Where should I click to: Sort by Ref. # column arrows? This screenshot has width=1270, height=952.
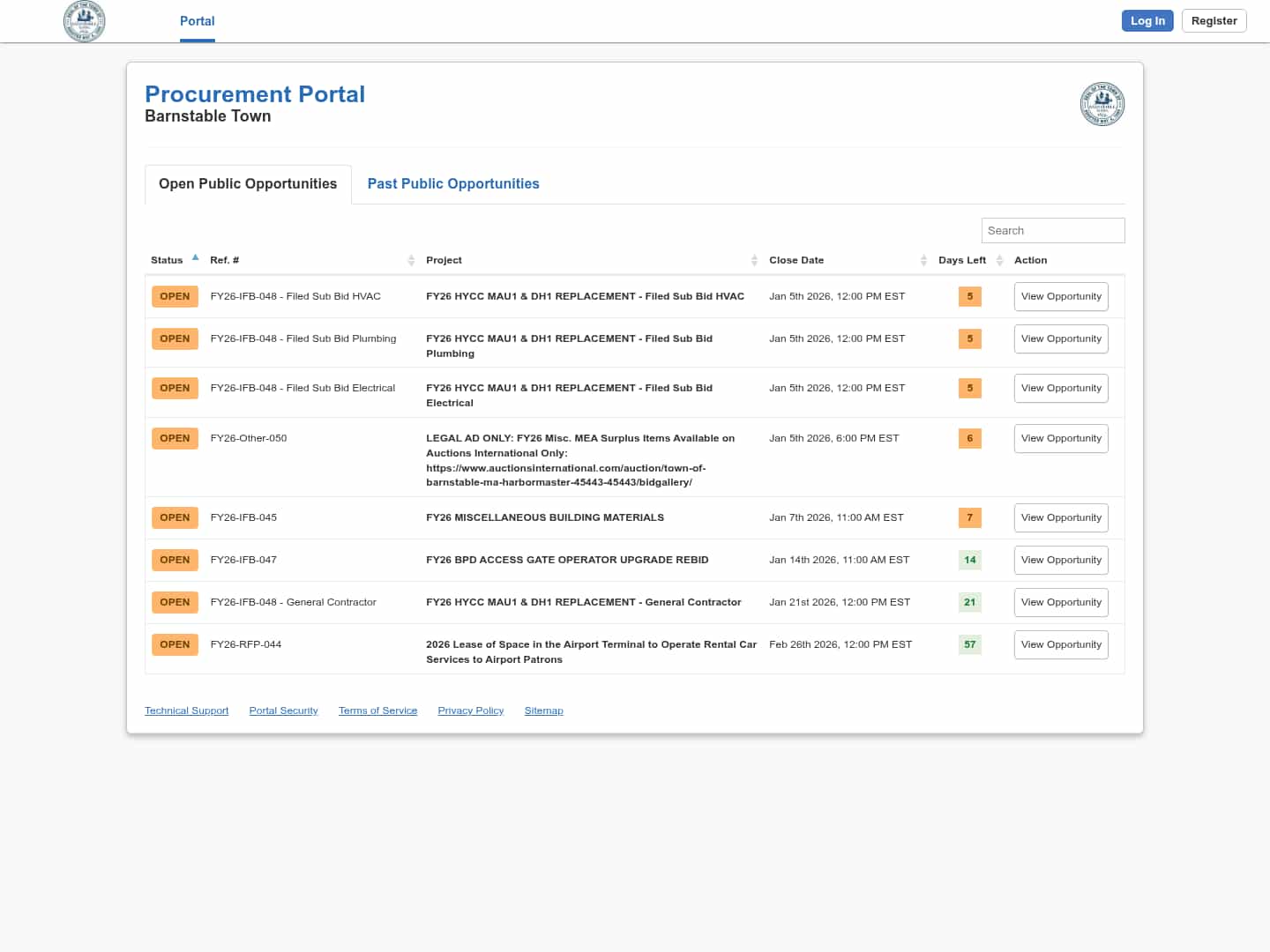(x=411, y=260)
